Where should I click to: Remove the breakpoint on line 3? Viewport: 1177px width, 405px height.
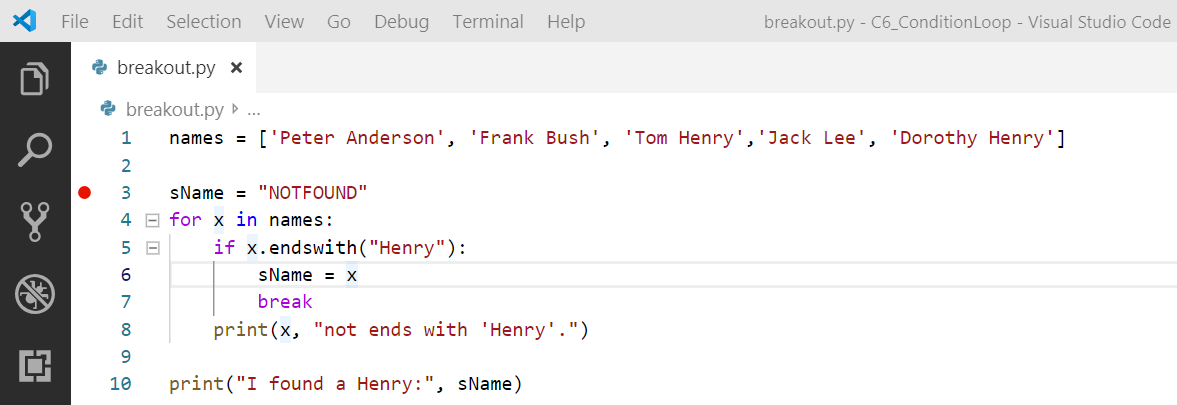pyautogui.click(x=84, y=193)
